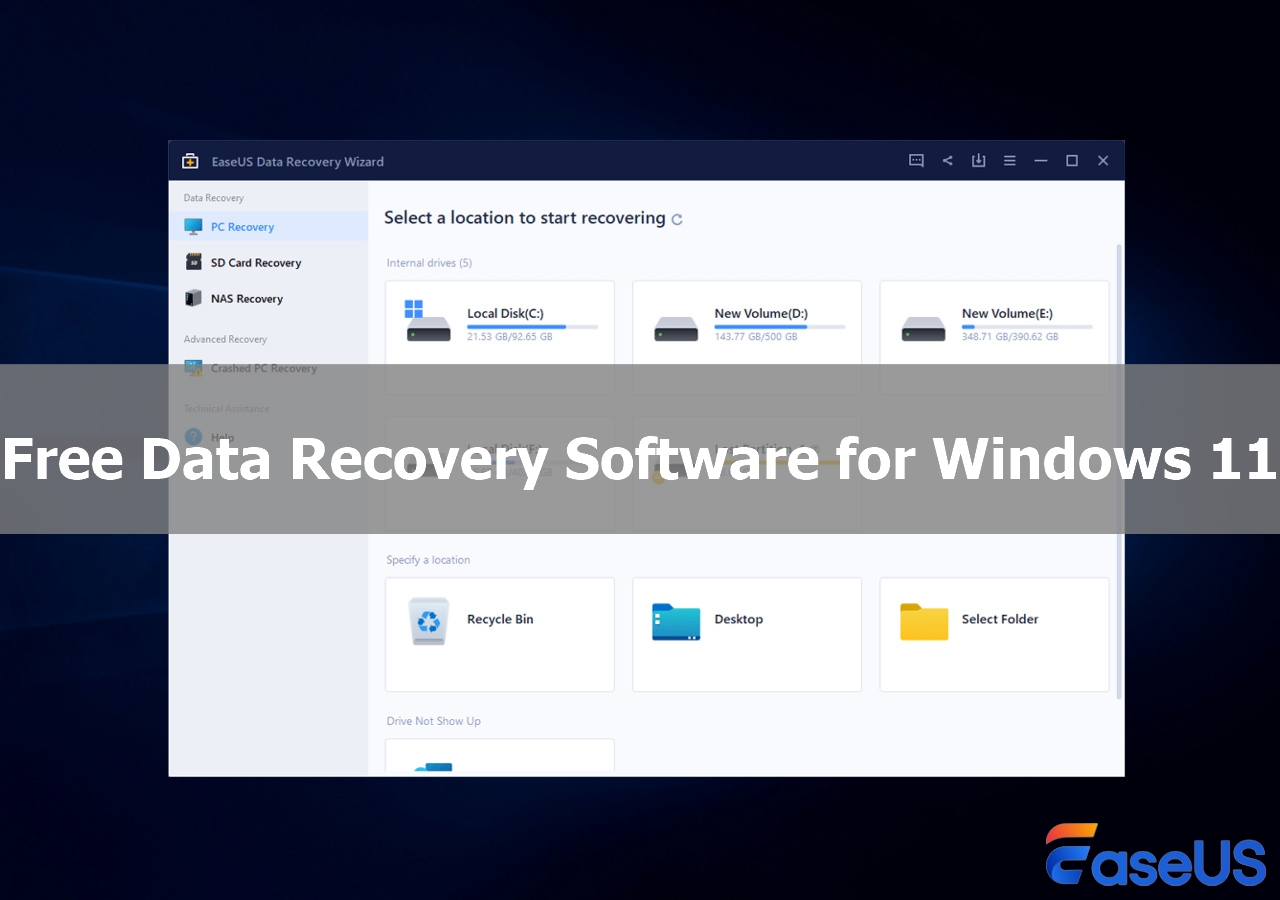Click the 'Select Folder' label

tap(1000, 620)
